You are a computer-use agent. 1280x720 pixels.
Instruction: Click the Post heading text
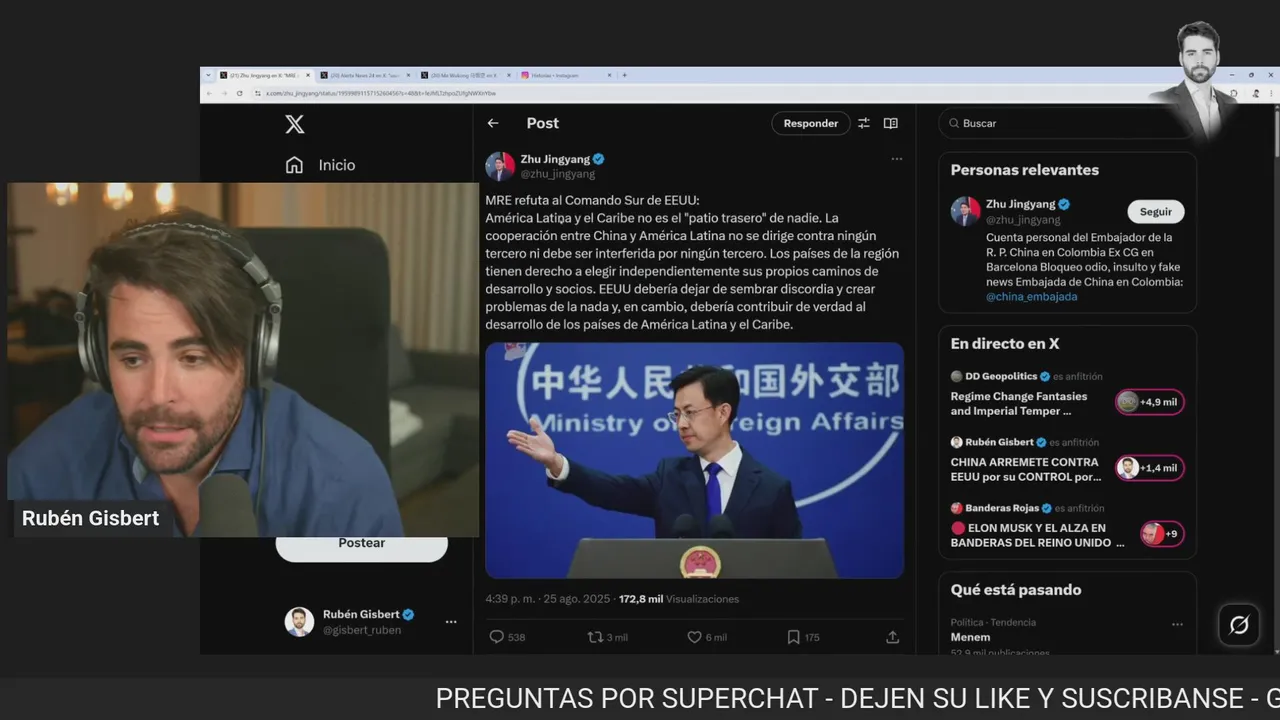542,123
